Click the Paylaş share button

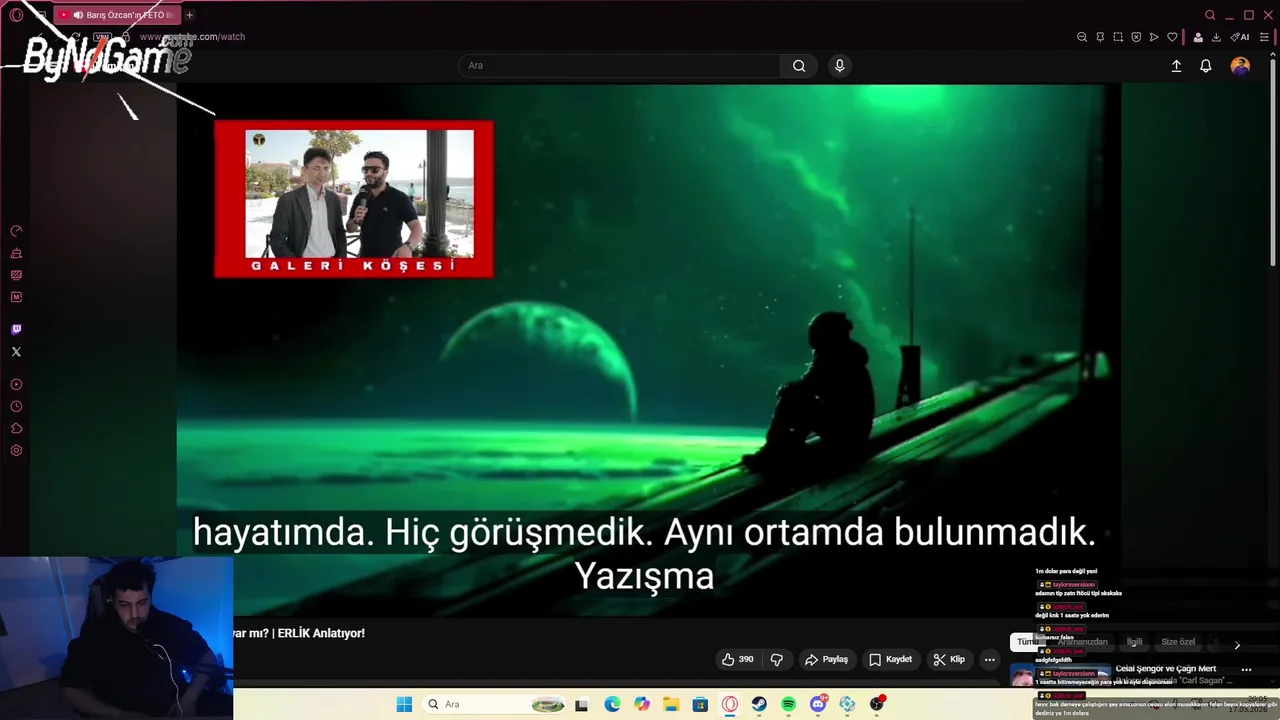pos(826,659)
